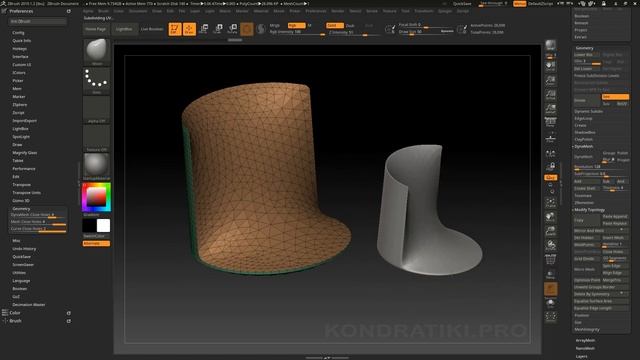
Task: Enable the Zsub sculpt mode
Action: tap(350, 26)
